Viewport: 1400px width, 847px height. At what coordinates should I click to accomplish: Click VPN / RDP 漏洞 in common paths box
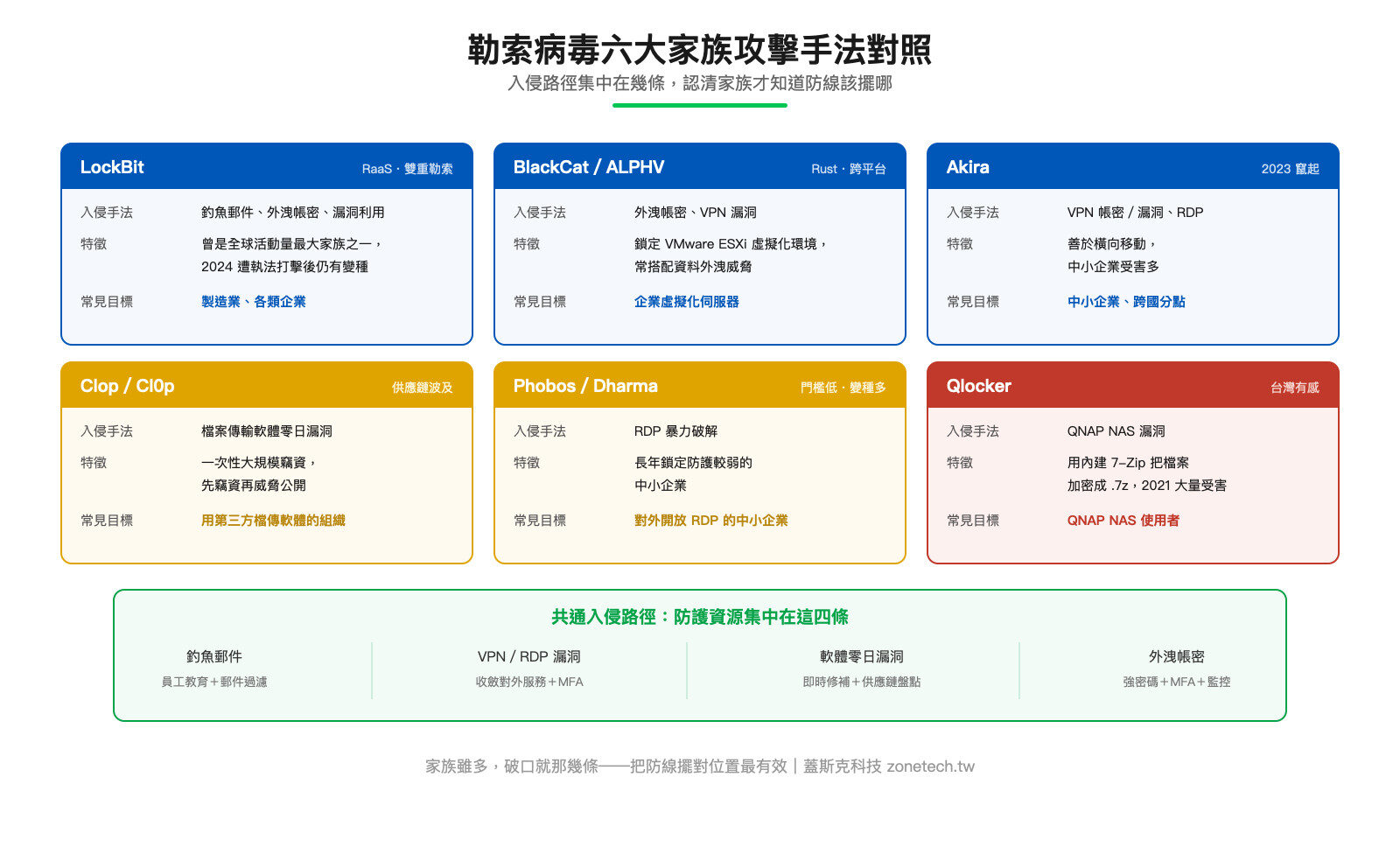pos(529,657)
